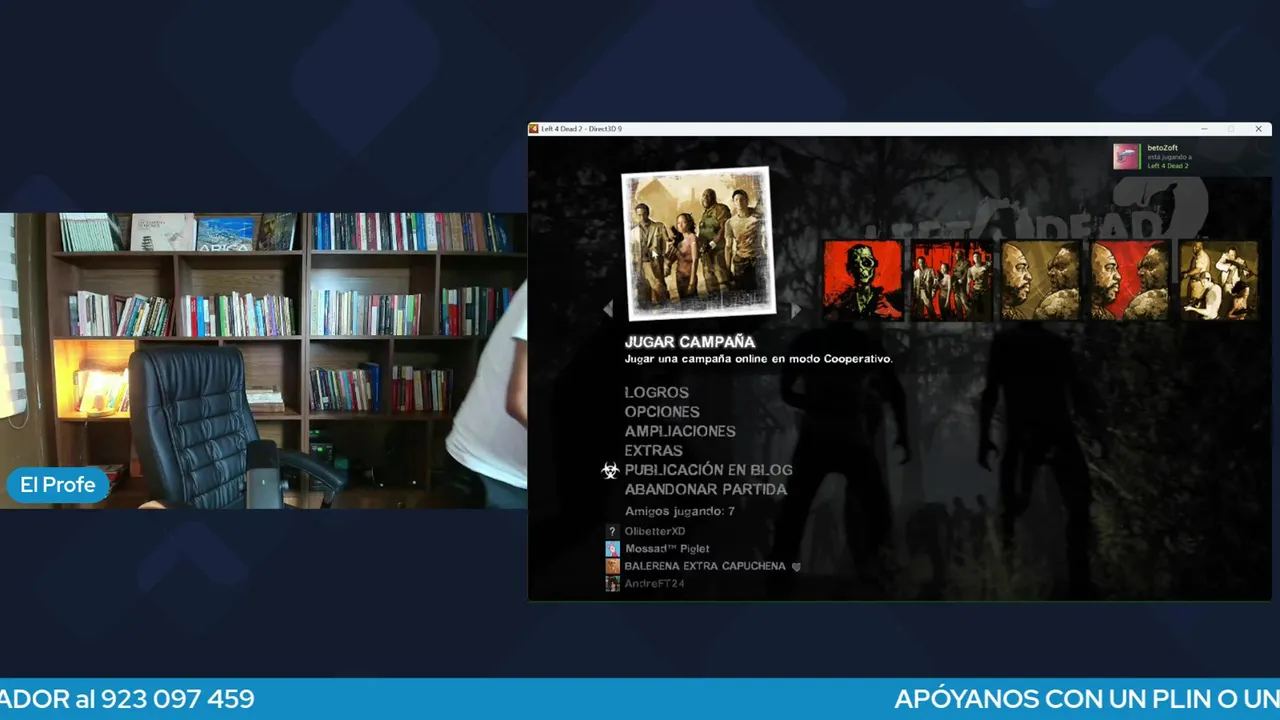Select friend AndreFT24
This screenshot has width=1280, height=720.
coord(654,584)
